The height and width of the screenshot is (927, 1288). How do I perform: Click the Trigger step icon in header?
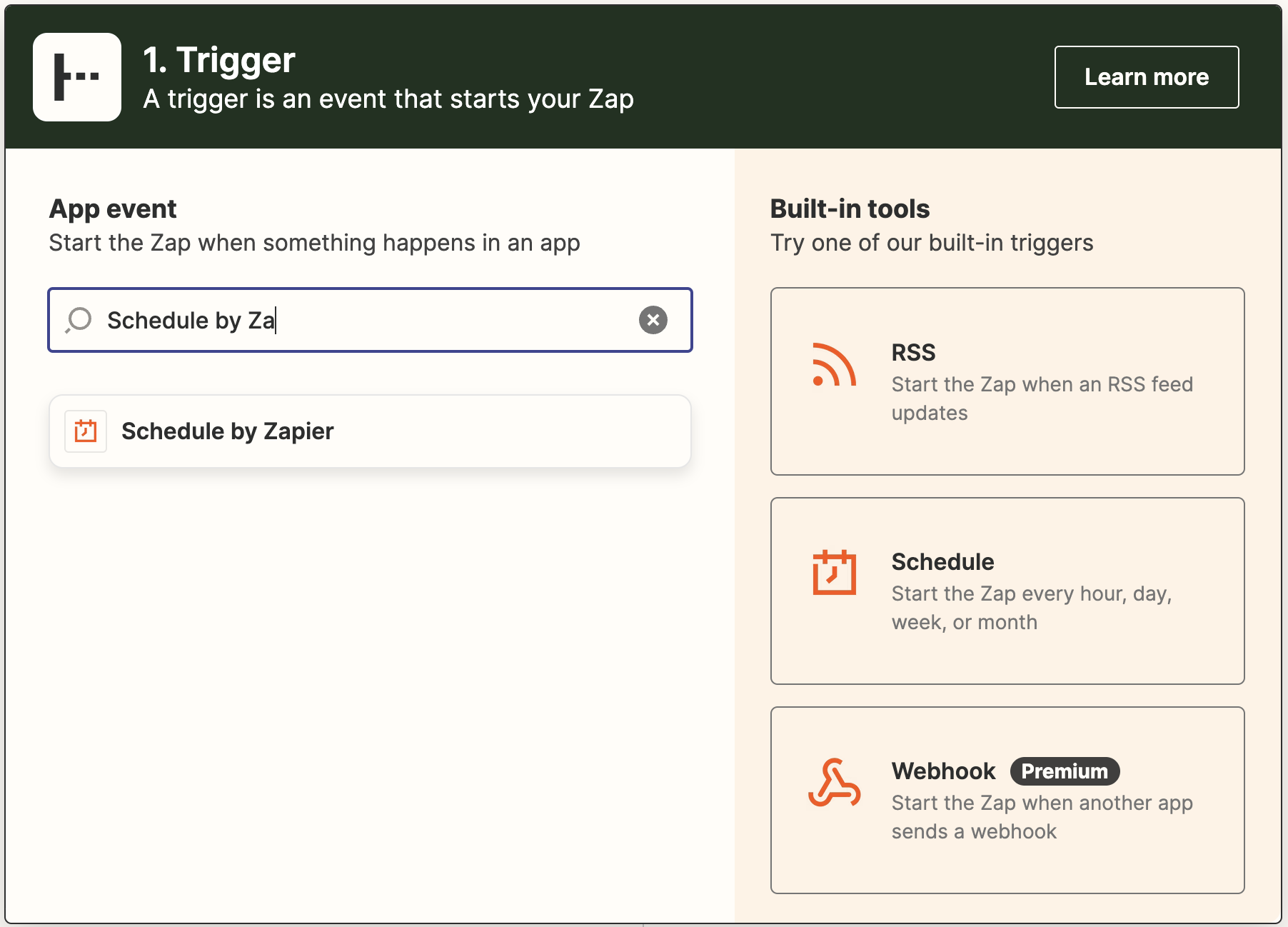(77, 77)
